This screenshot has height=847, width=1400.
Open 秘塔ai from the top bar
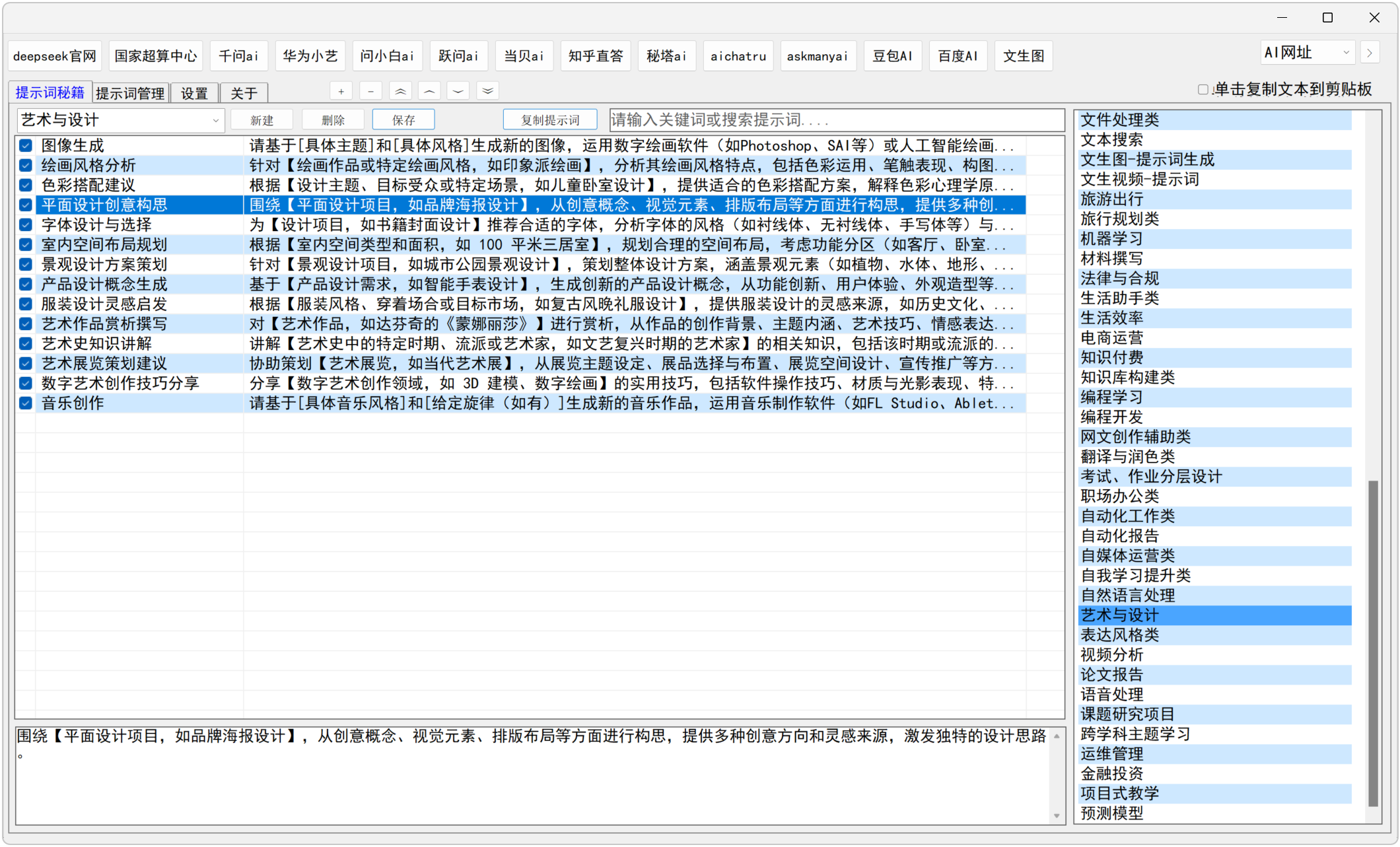(666, 56)
